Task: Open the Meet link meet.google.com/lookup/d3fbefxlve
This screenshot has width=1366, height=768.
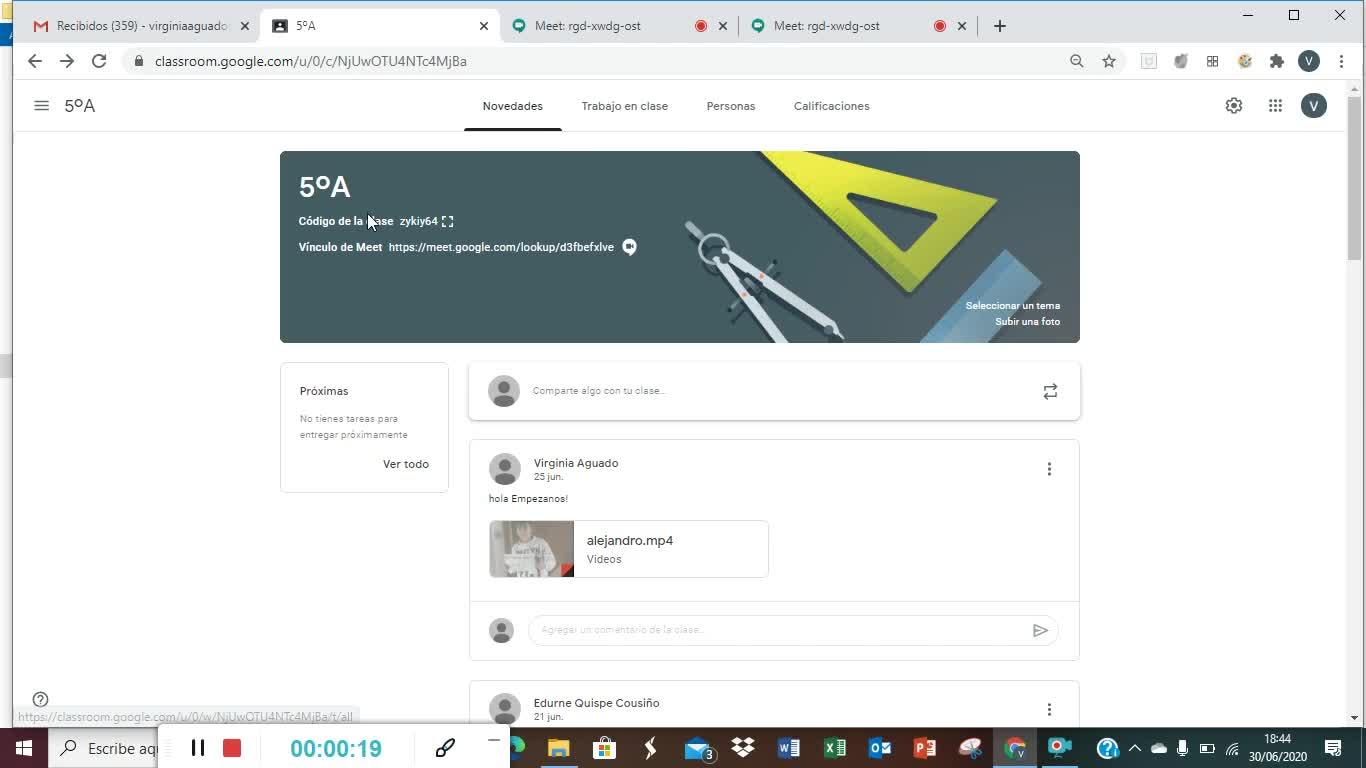Action: pyautogui.click(x=501, y=247)
